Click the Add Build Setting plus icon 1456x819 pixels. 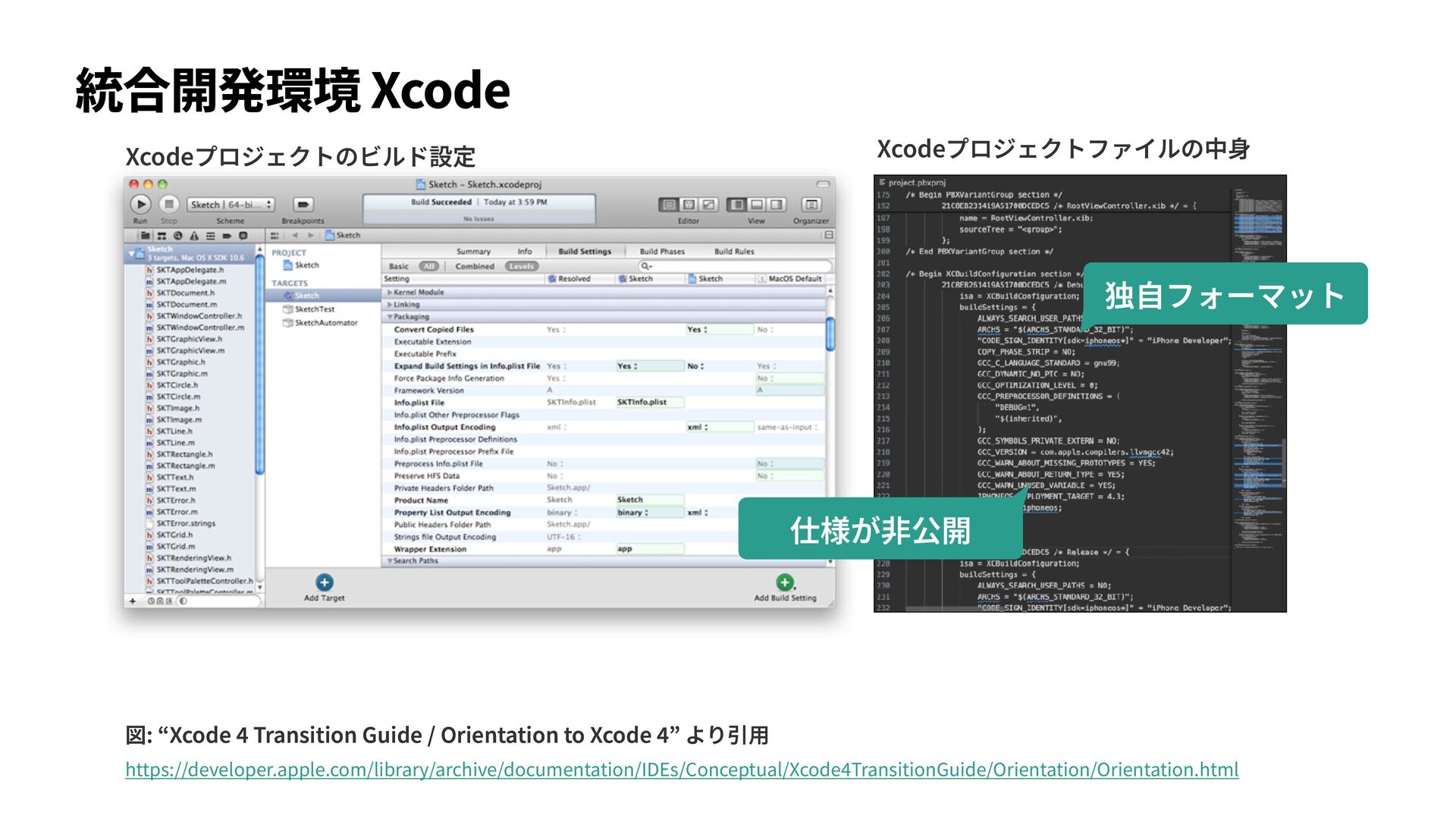point(785,582)
